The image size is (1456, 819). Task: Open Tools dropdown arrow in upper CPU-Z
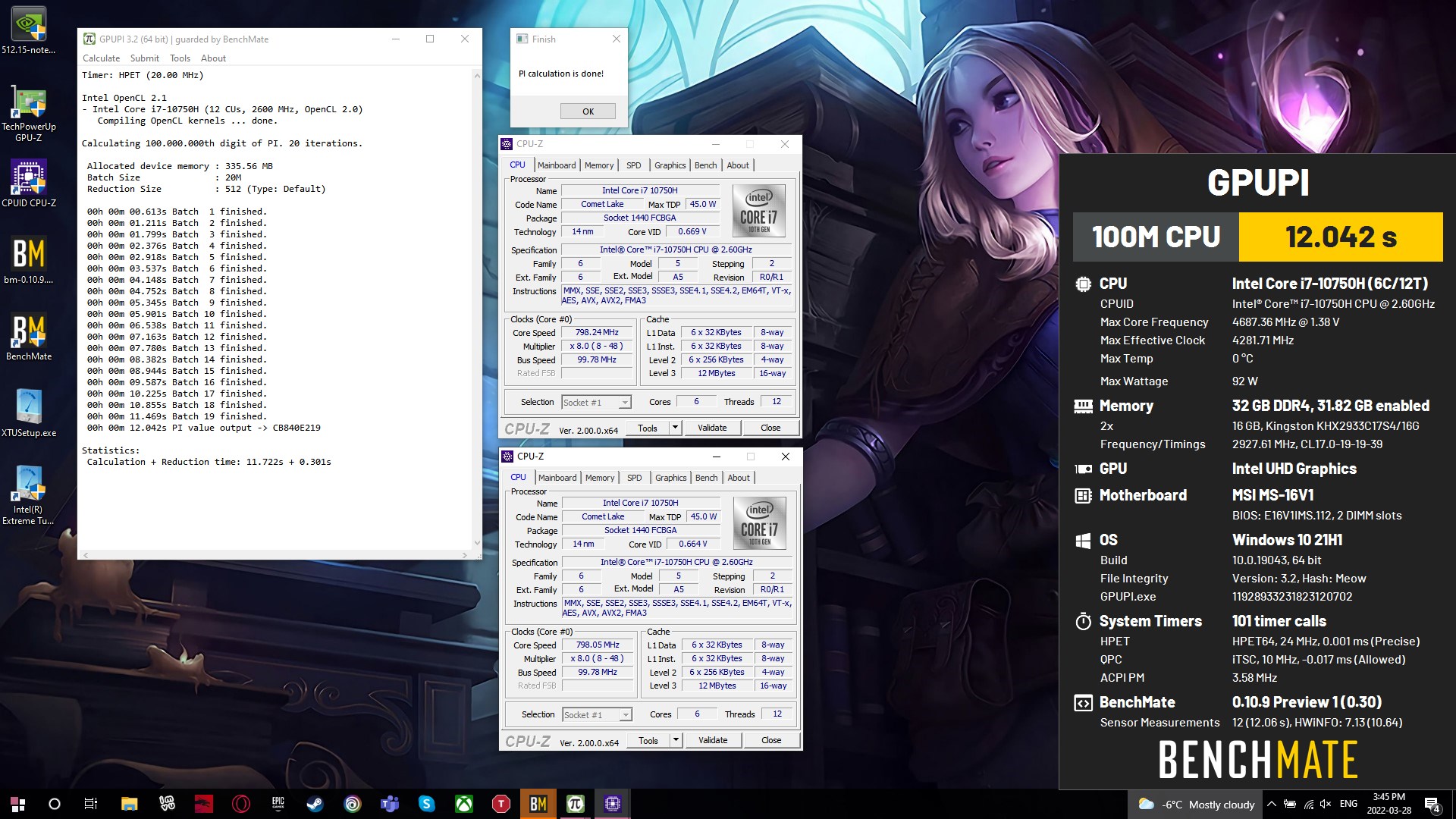click(x=675, y=428)
